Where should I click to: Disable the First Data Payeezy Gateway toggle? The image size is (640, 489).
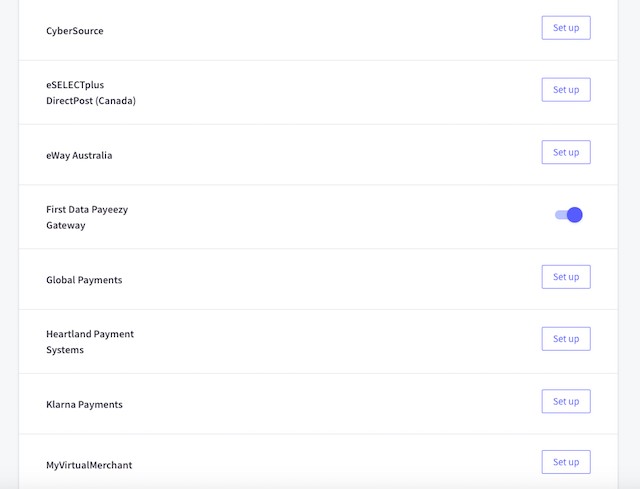point(569,215)
